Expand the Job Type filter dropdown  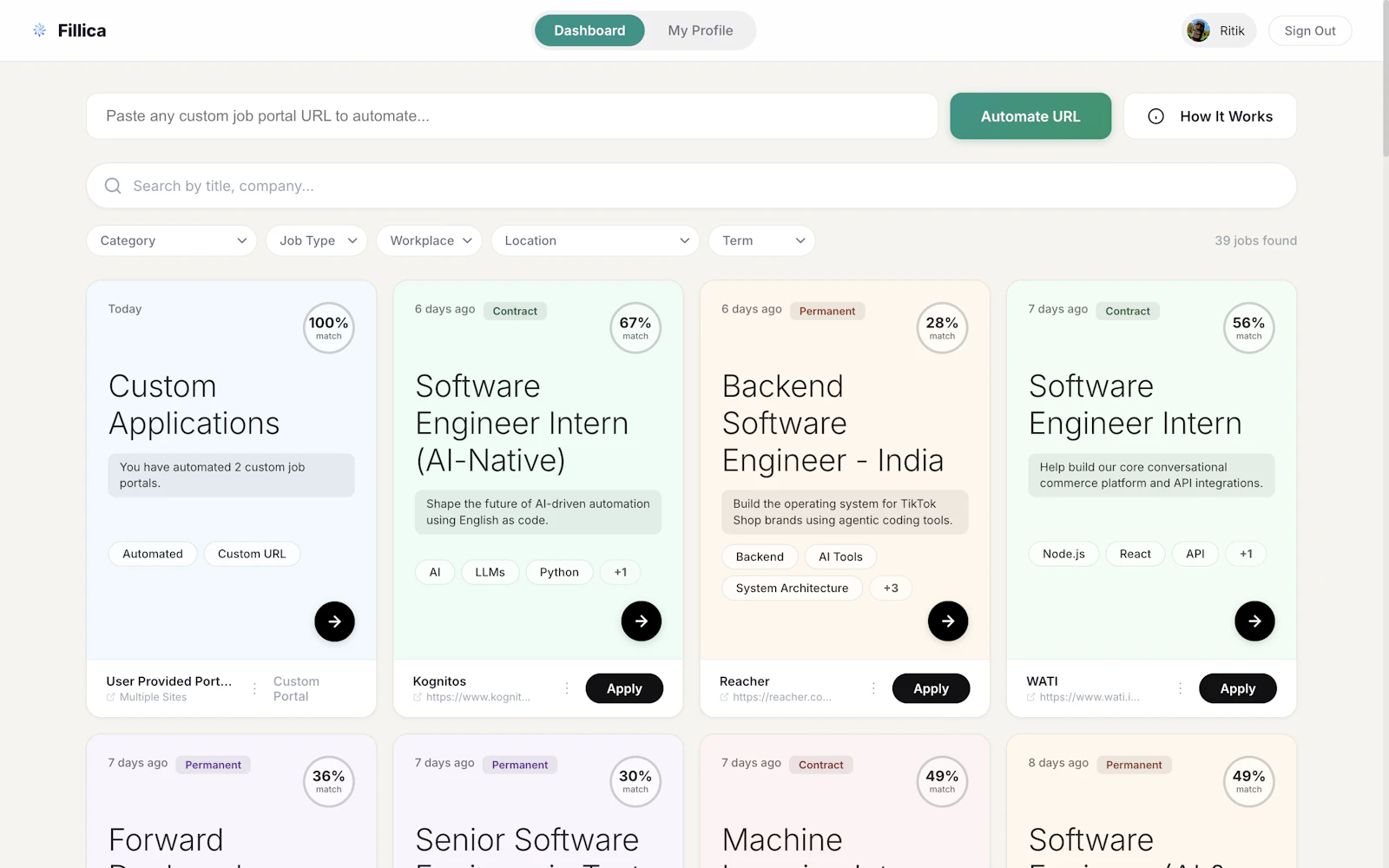point(317,240)
